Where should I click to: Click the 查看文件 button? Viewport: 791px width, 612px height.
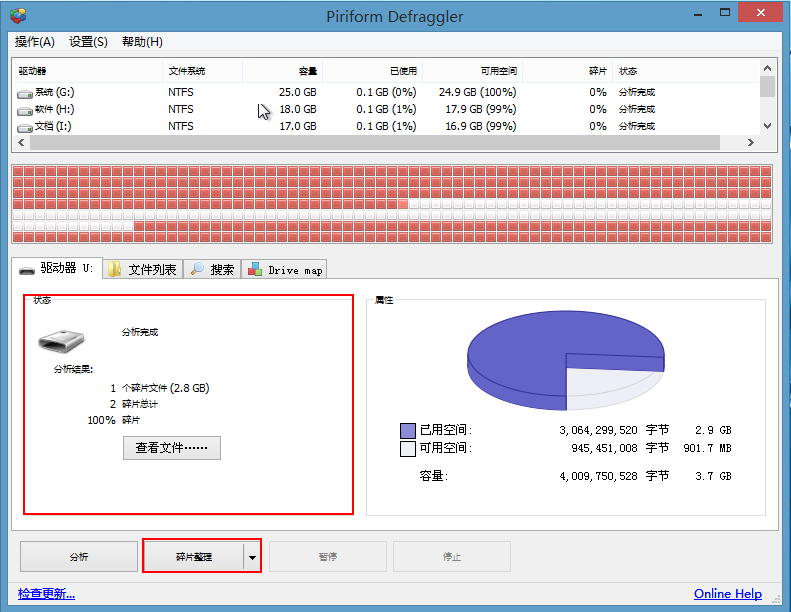pyautogui.click(x=172, y=448)
